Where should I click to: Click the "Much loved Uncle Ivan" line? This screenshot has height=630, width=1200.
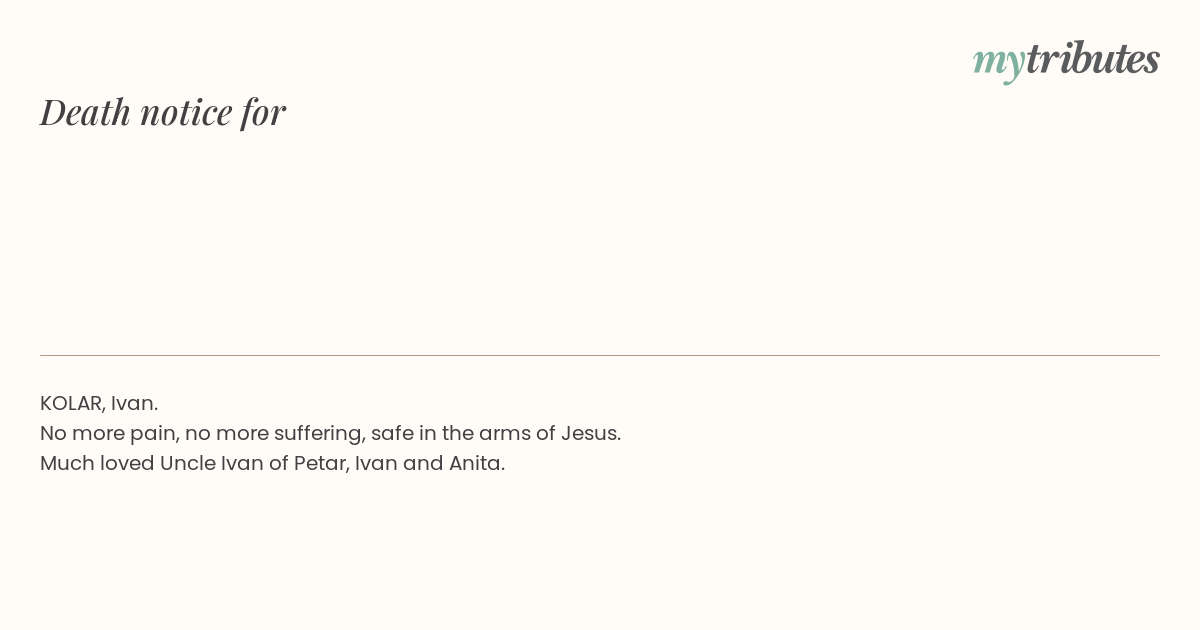272,463
